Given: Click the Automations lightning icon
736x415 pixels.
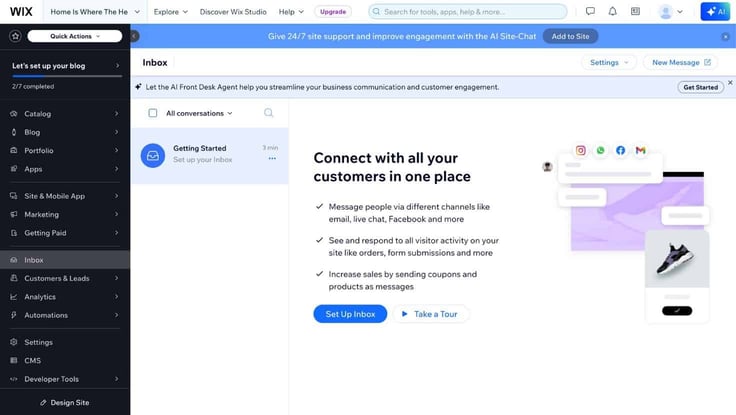Looking at the screenshot, I should click(14, 315).
